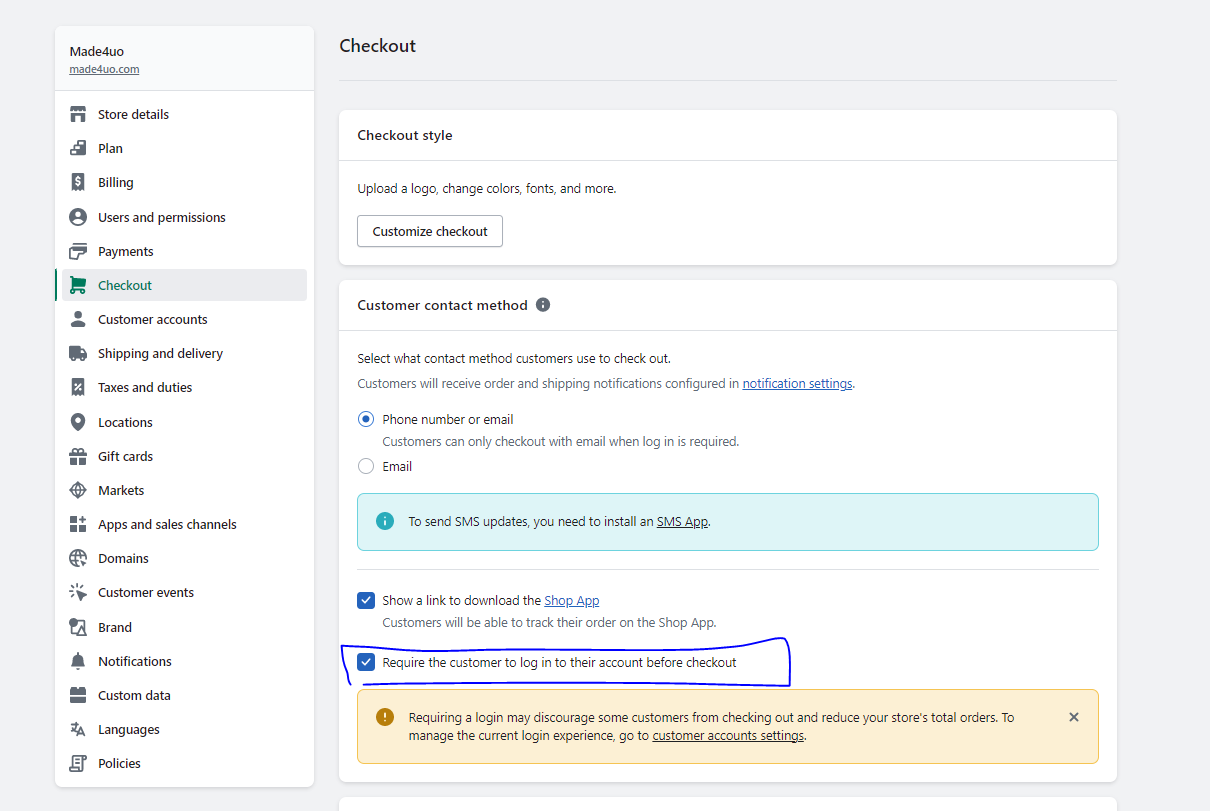Image resolution: width=1210 pixels, height=811 pixels.
Task: Open Apps and sales channels menu item
Action: point(167,524)
